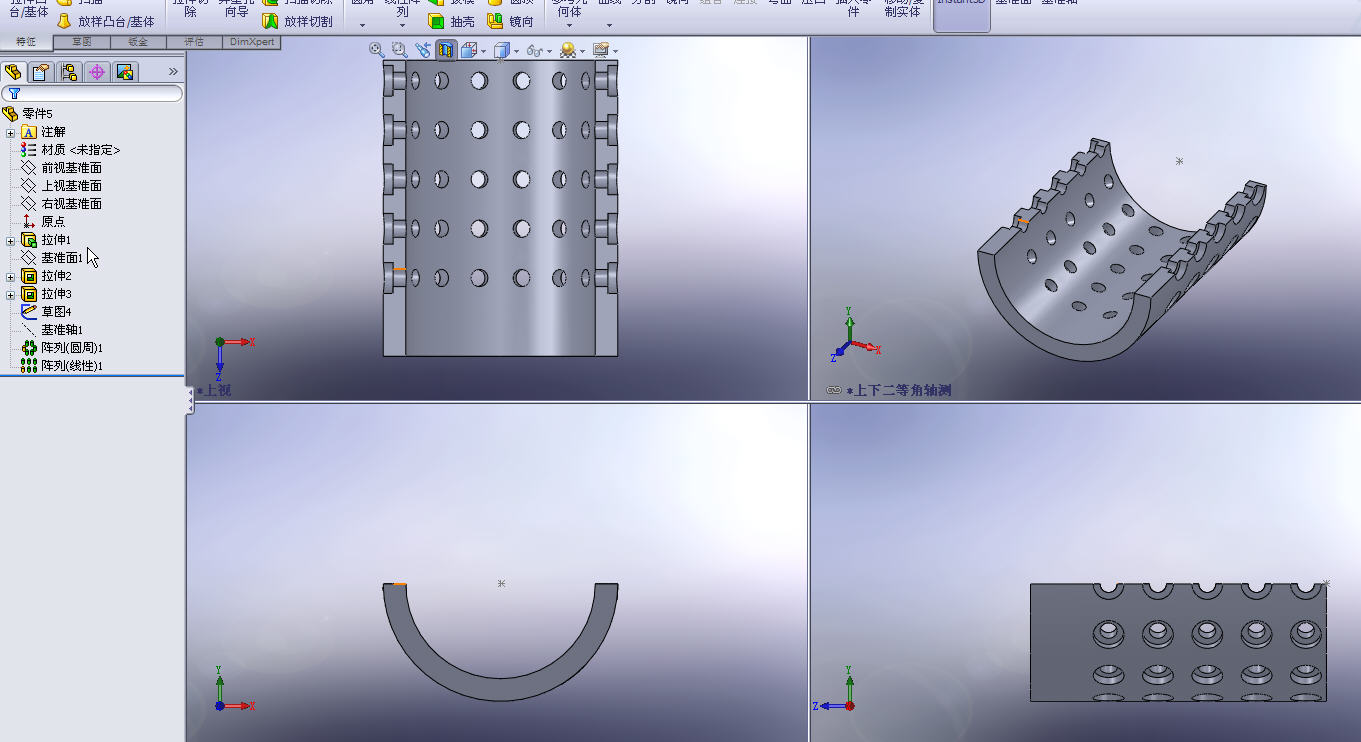
Task: Open the DisplayManager tab icon
Action: click(x=124, y=72)
